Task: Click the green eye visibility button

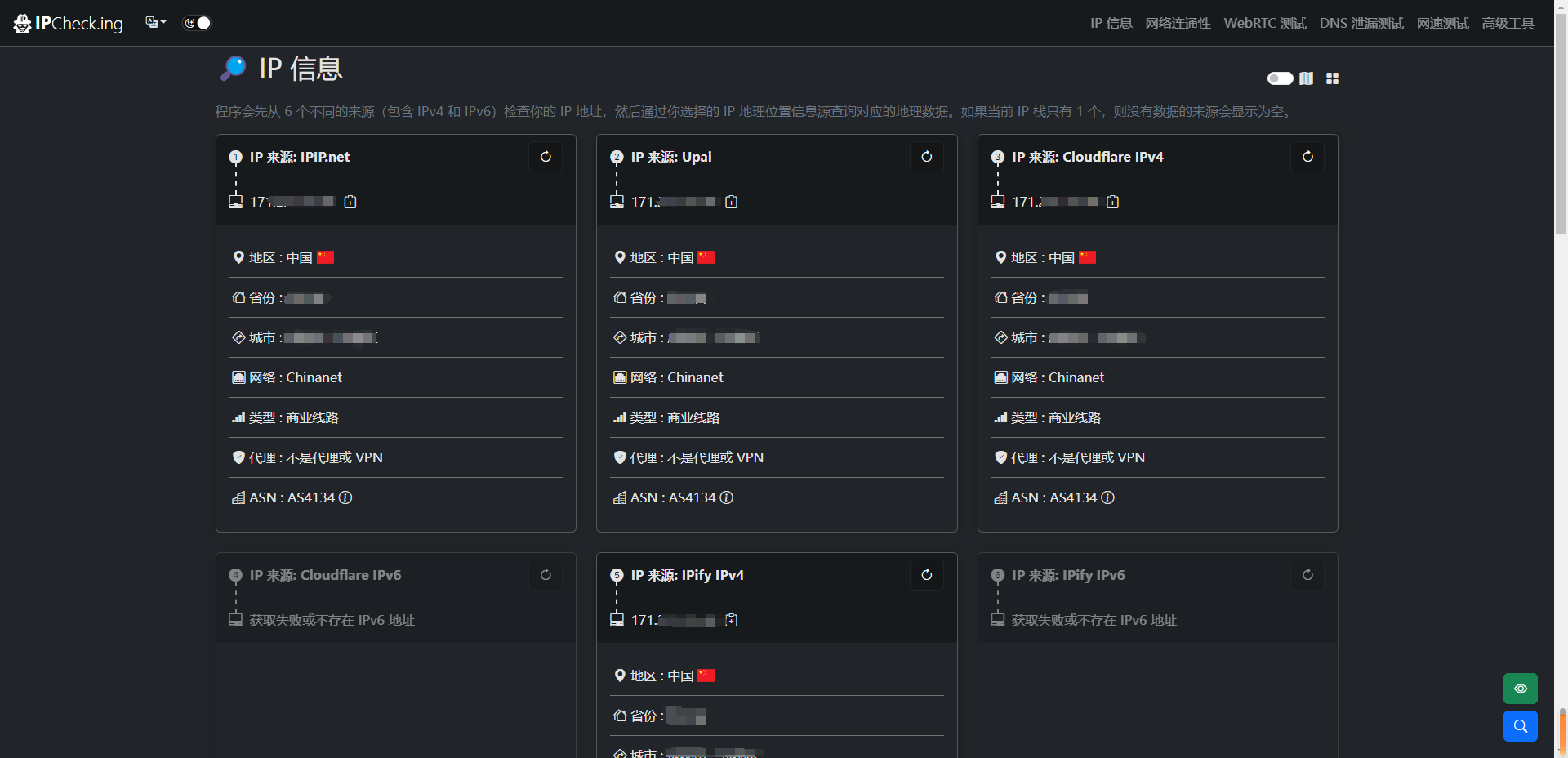Action: pyautogui.click(x=1520, y=689)
